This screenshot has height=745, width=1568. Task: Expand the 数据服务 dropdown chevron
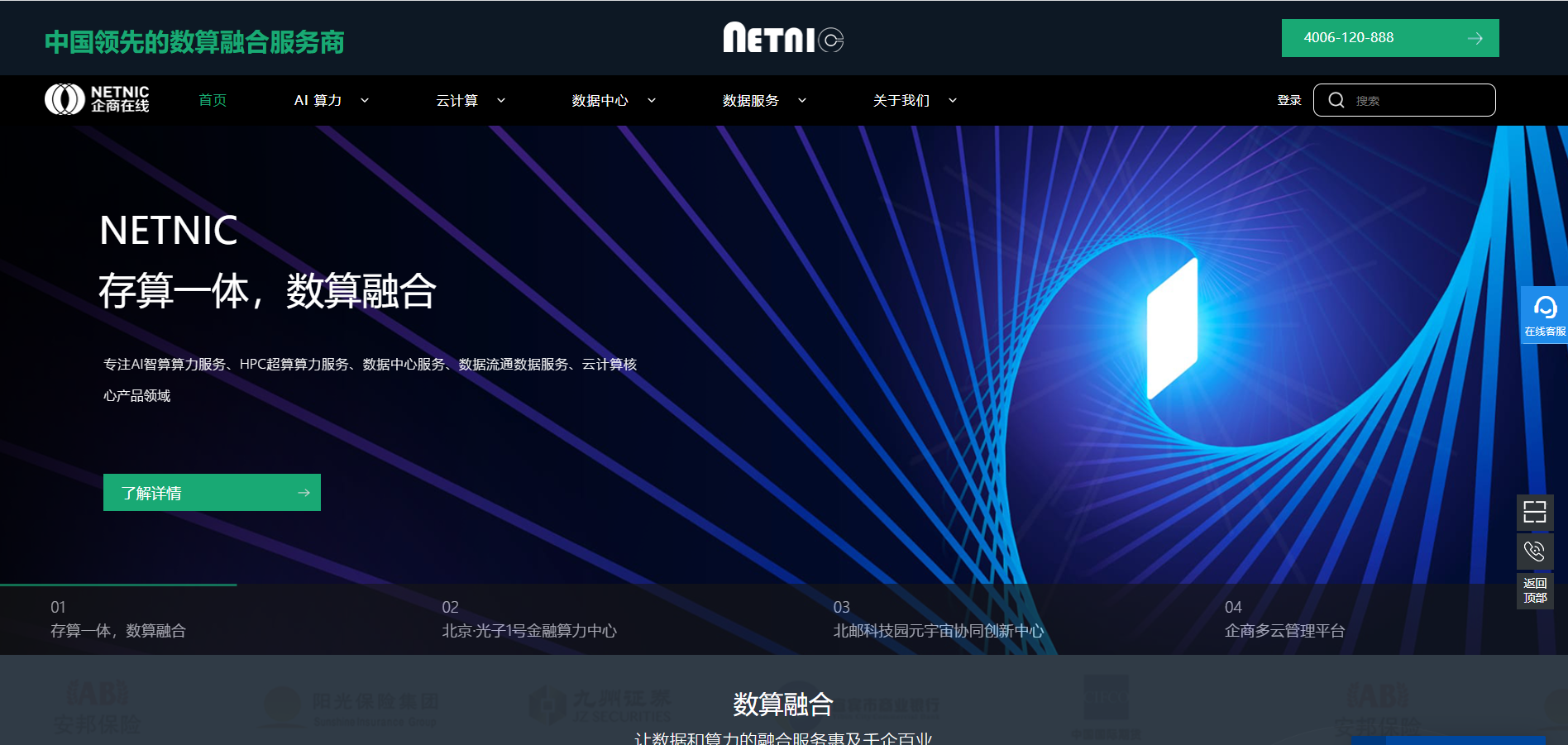point(802,100)
